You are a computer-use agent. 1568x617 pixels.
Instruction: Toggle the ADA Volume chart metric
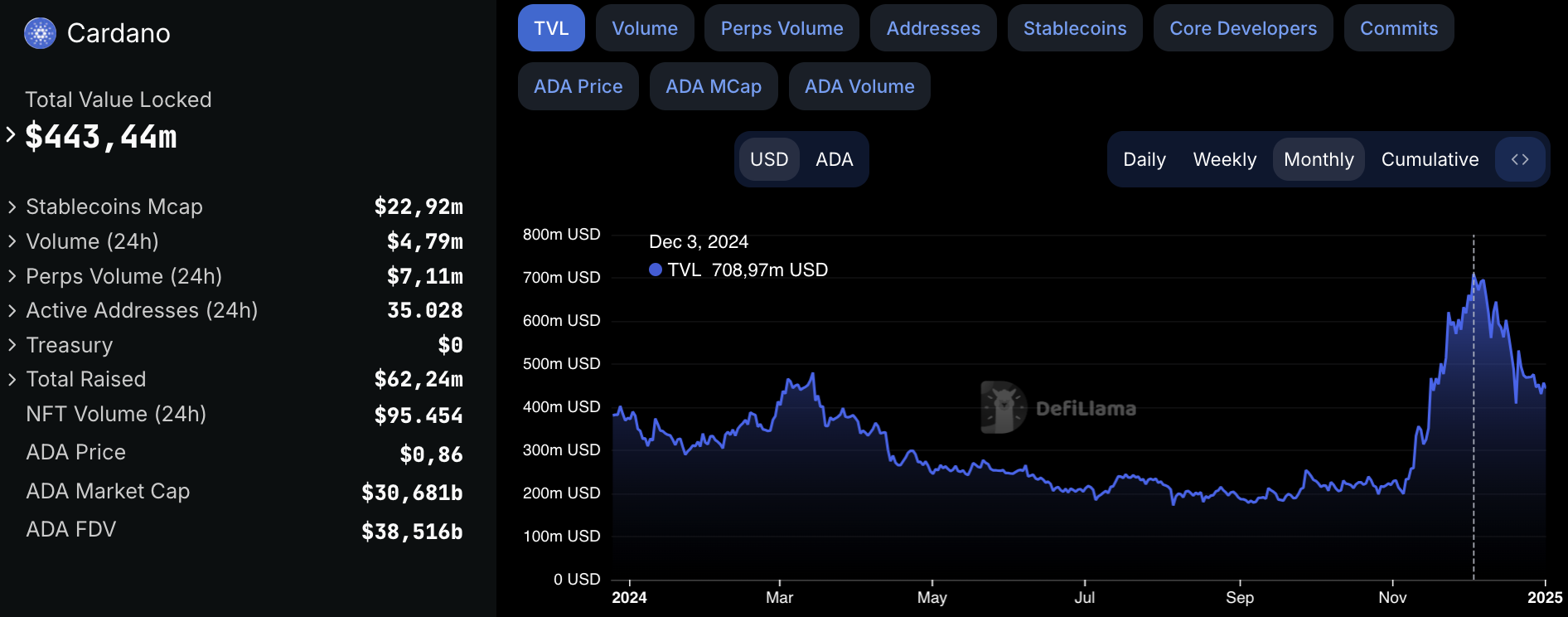coord(859,86)
